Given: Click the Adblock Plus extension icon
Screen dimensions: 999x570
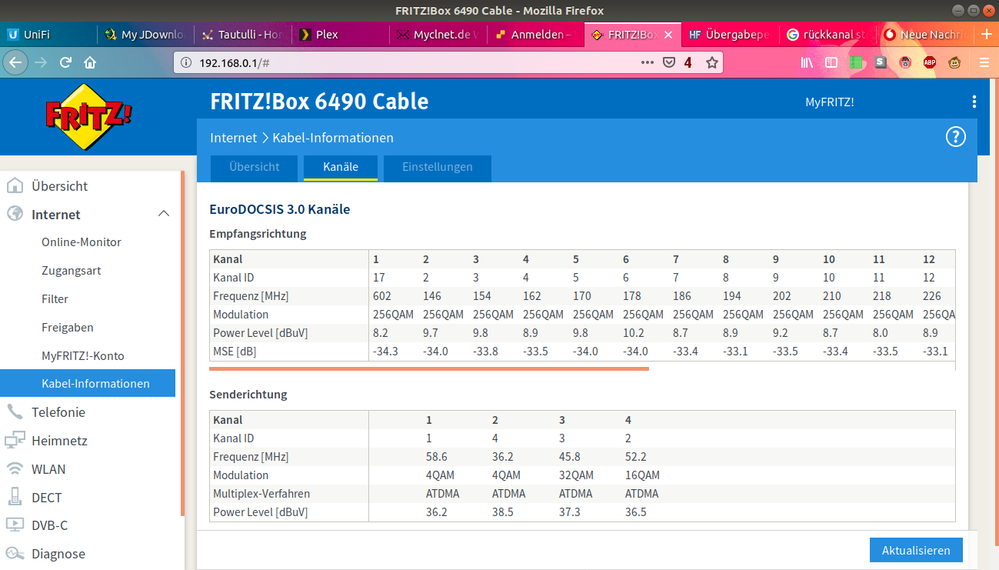Looking at the screenshot, I should pyautogui.click(x=930, y=62).
